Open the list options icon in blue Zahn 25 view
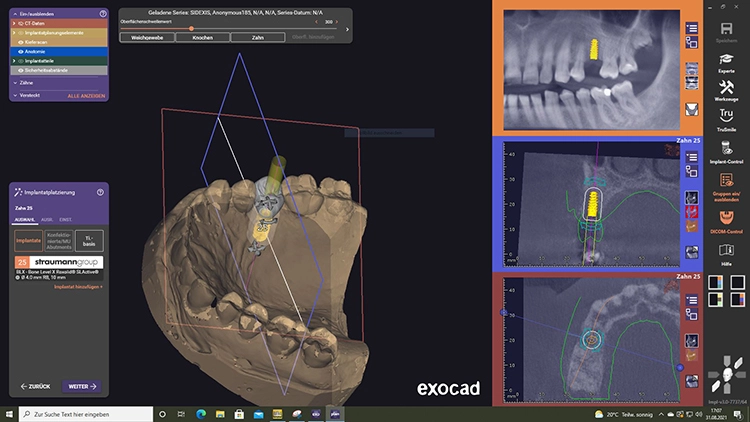This screenshot has width=750, height=422. pos(692,157)
